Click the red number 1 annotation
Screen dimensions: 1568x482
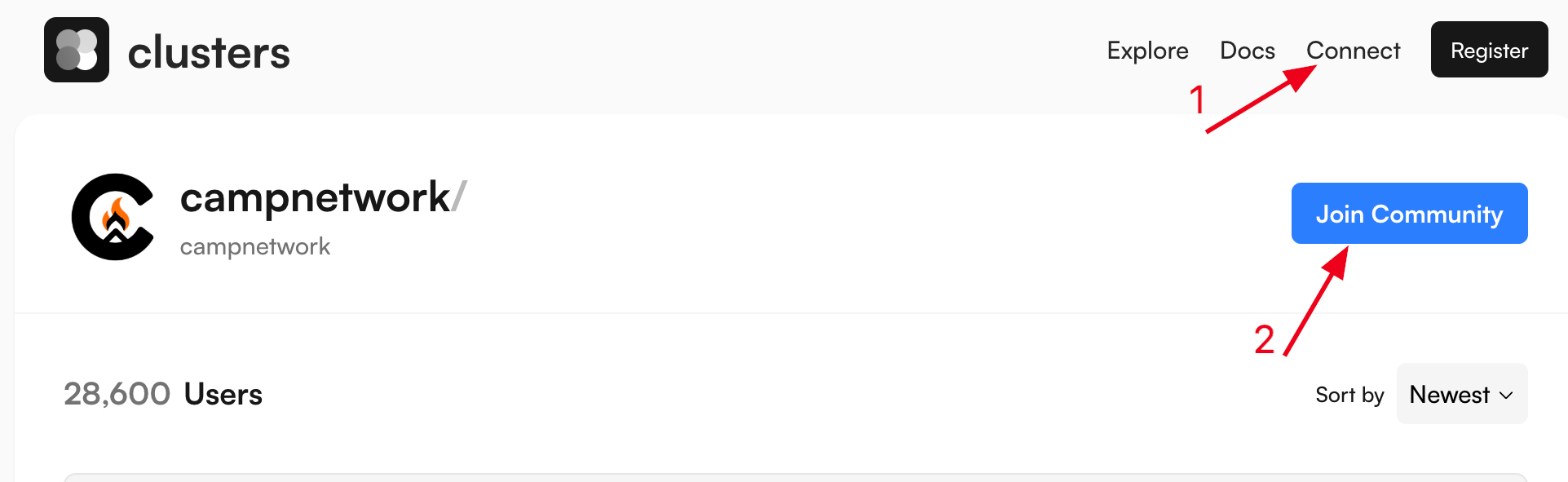tap(1196, 101)
